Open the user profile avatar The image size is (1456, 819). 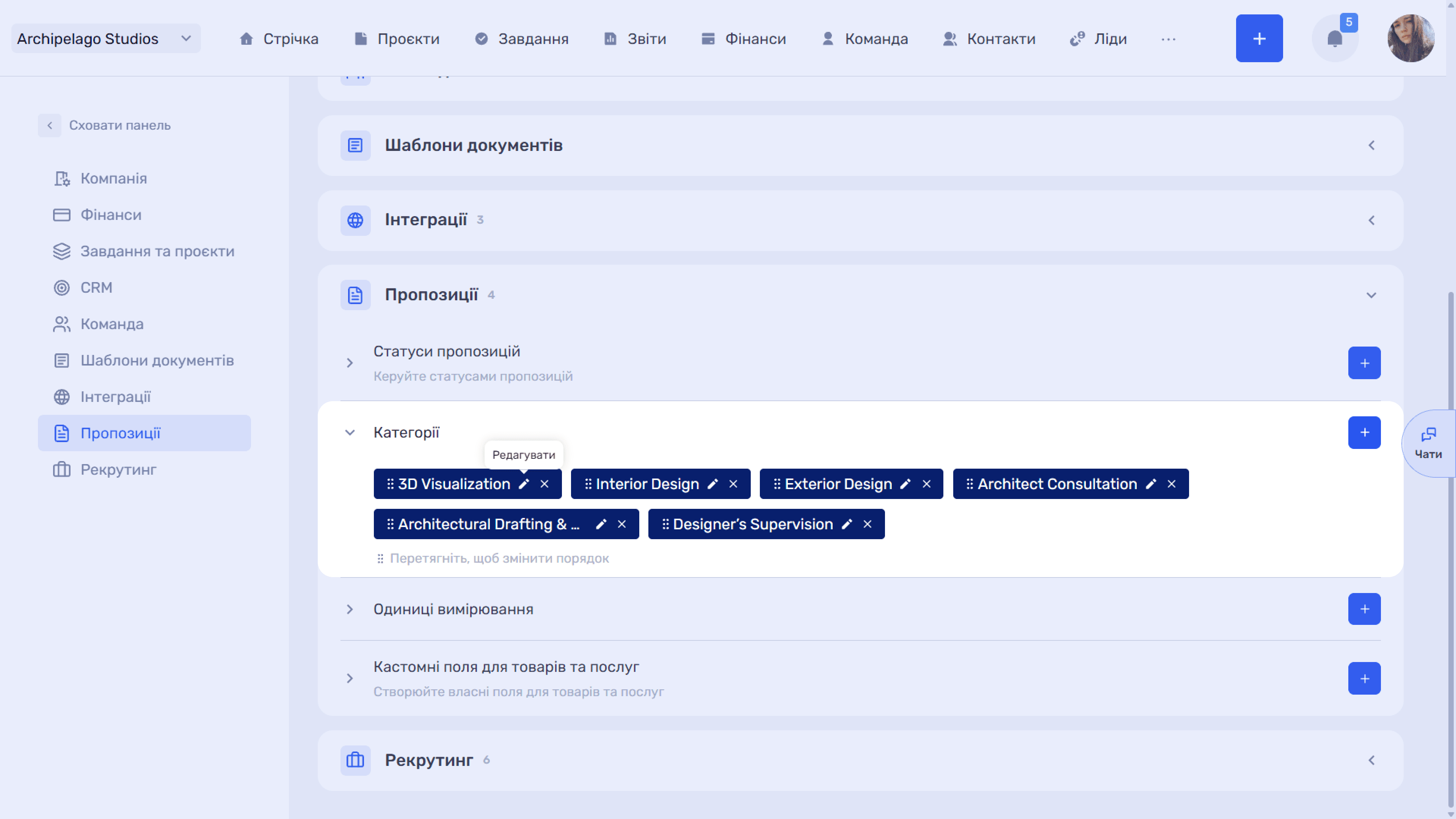(1411, 38)
